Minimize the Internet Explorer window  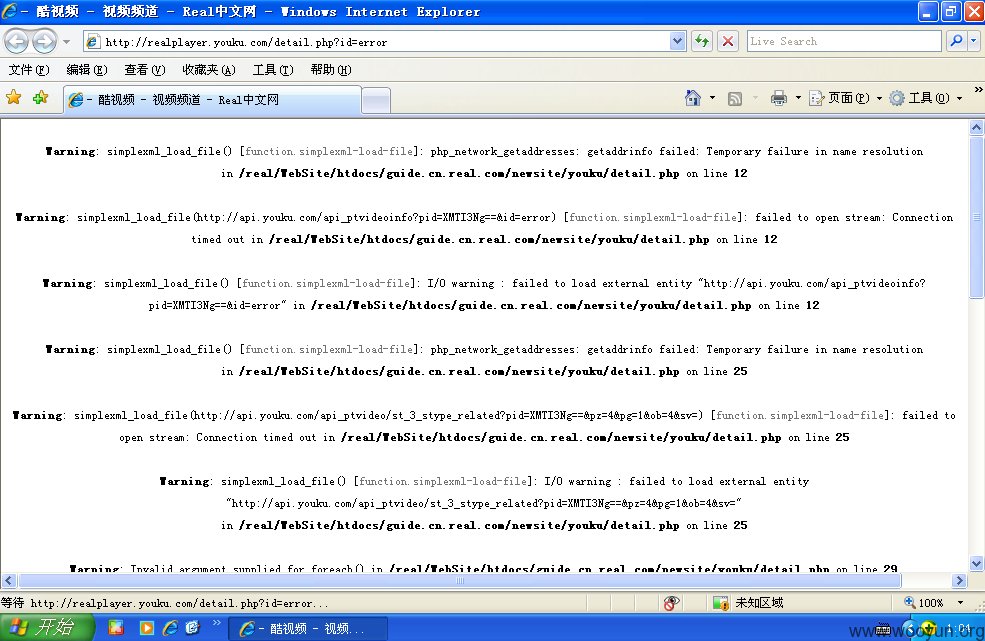coord(928,11)
